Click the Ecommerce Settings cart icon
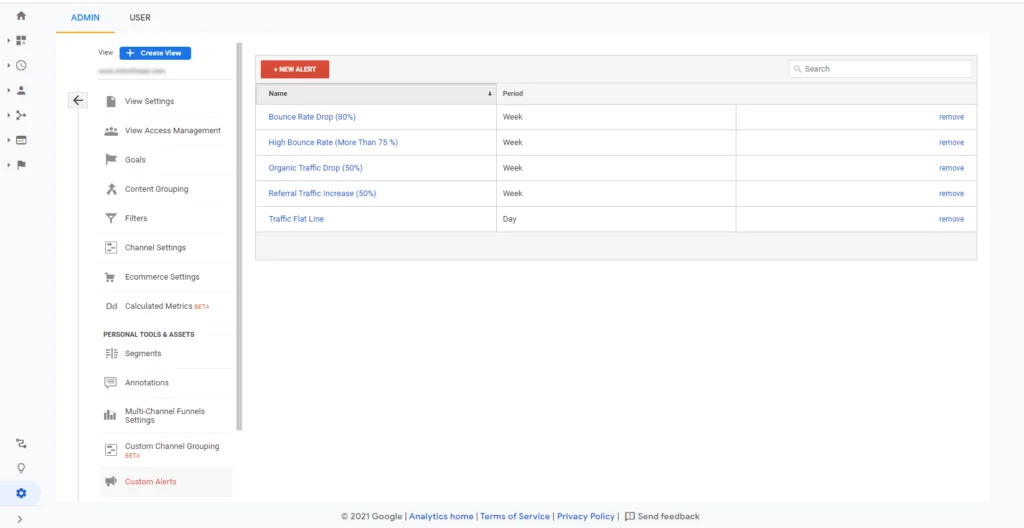1024x528 pixels. point(111,277)
